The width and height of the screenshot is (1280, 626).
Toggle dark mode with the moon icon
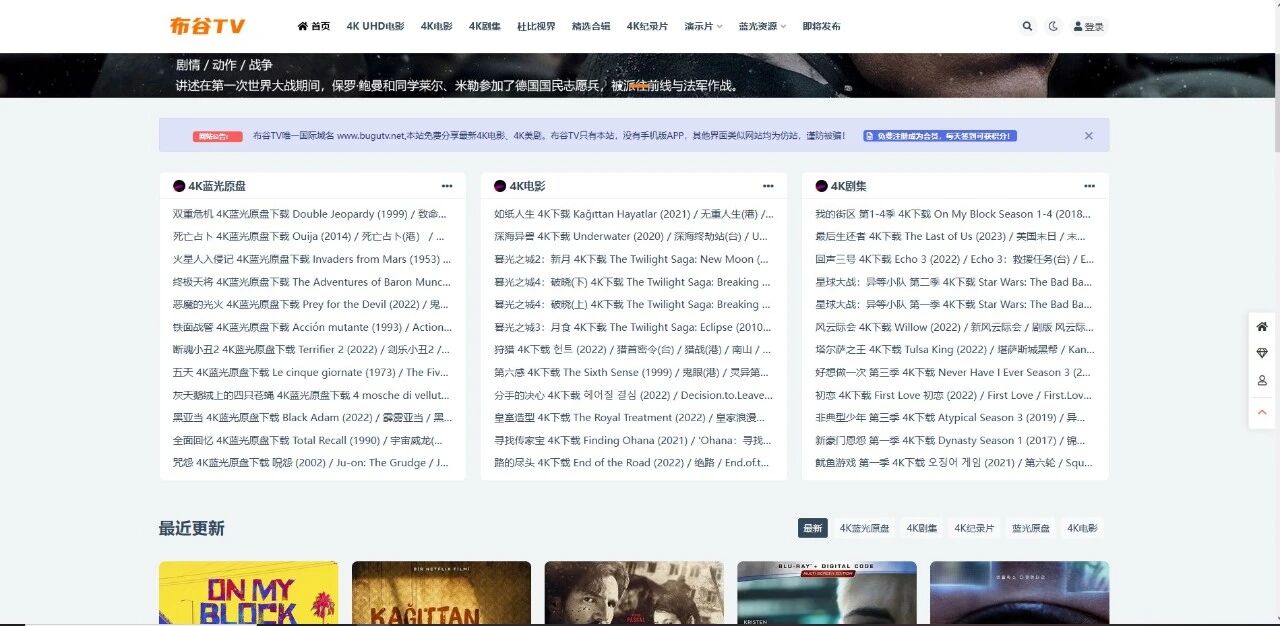coord(1052,26)
